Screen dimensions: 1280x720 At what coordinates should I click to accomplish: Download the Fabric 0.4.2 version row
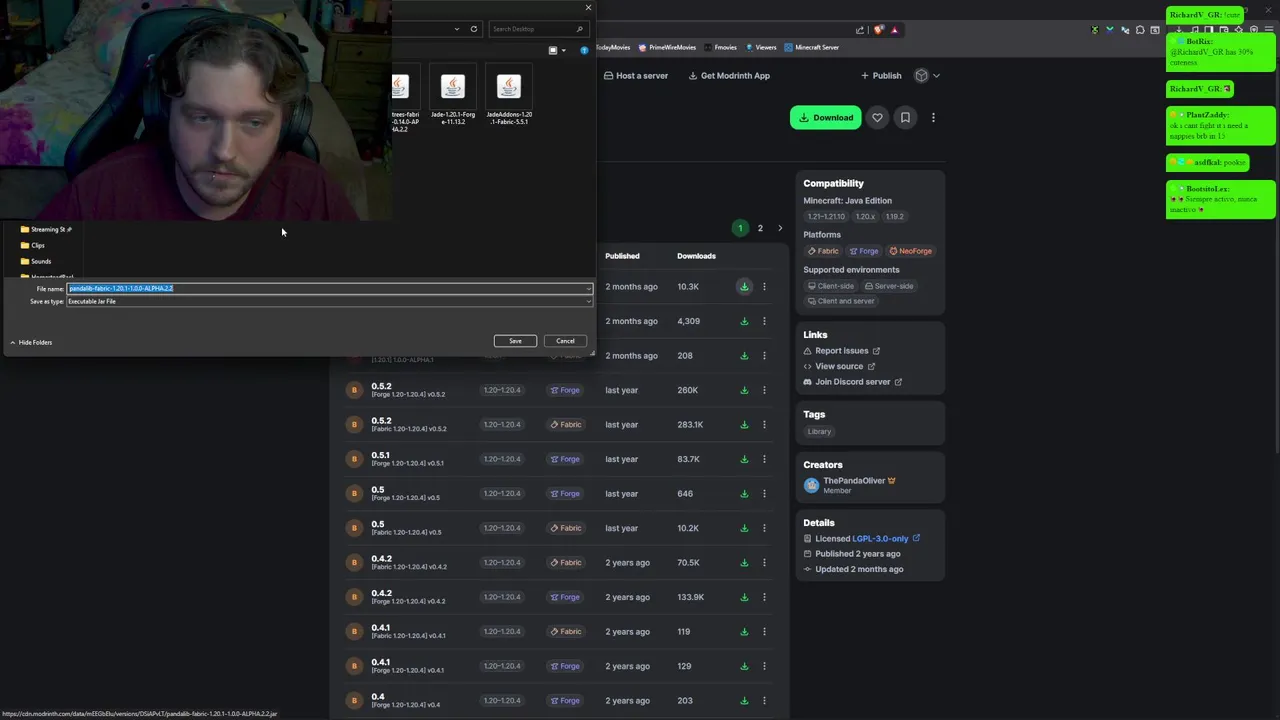click(x=744, y=562)
